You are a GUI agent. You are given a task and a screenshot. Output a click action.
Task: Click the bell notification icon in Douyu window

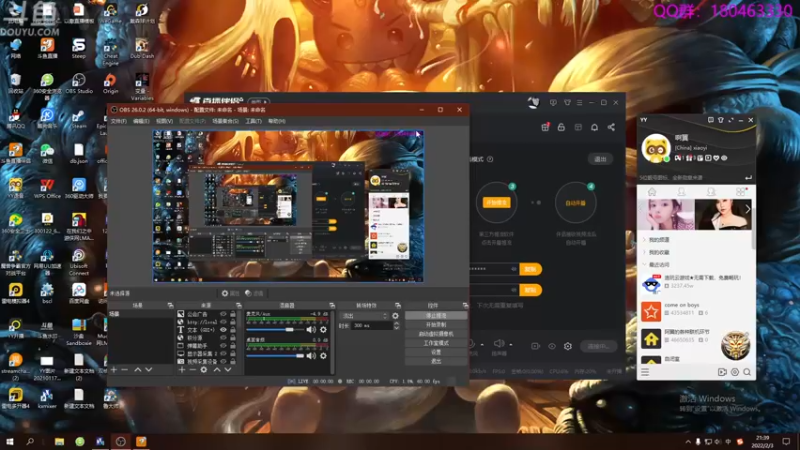click(594, 127)
